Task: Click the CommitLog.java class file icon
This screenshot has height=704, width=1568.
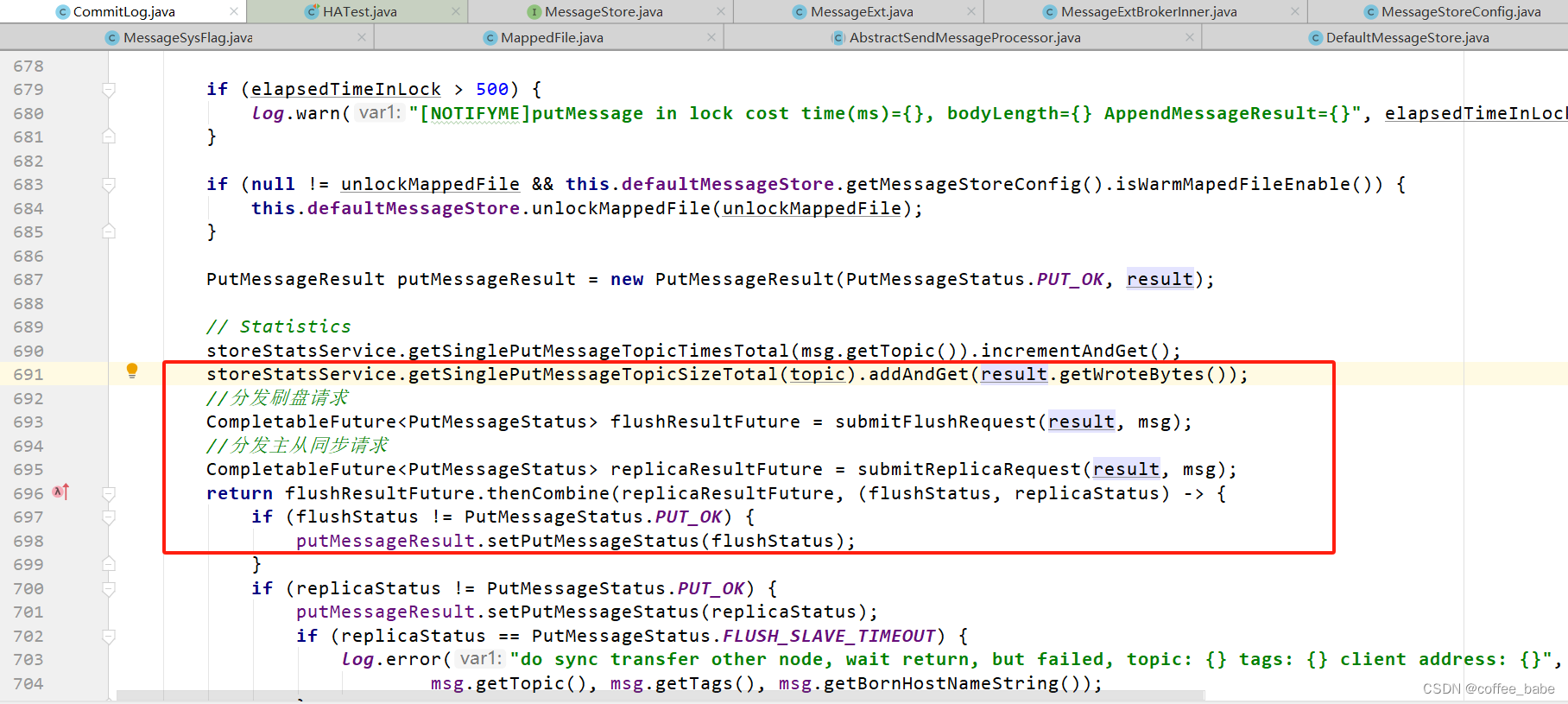Action: [62, 12]
